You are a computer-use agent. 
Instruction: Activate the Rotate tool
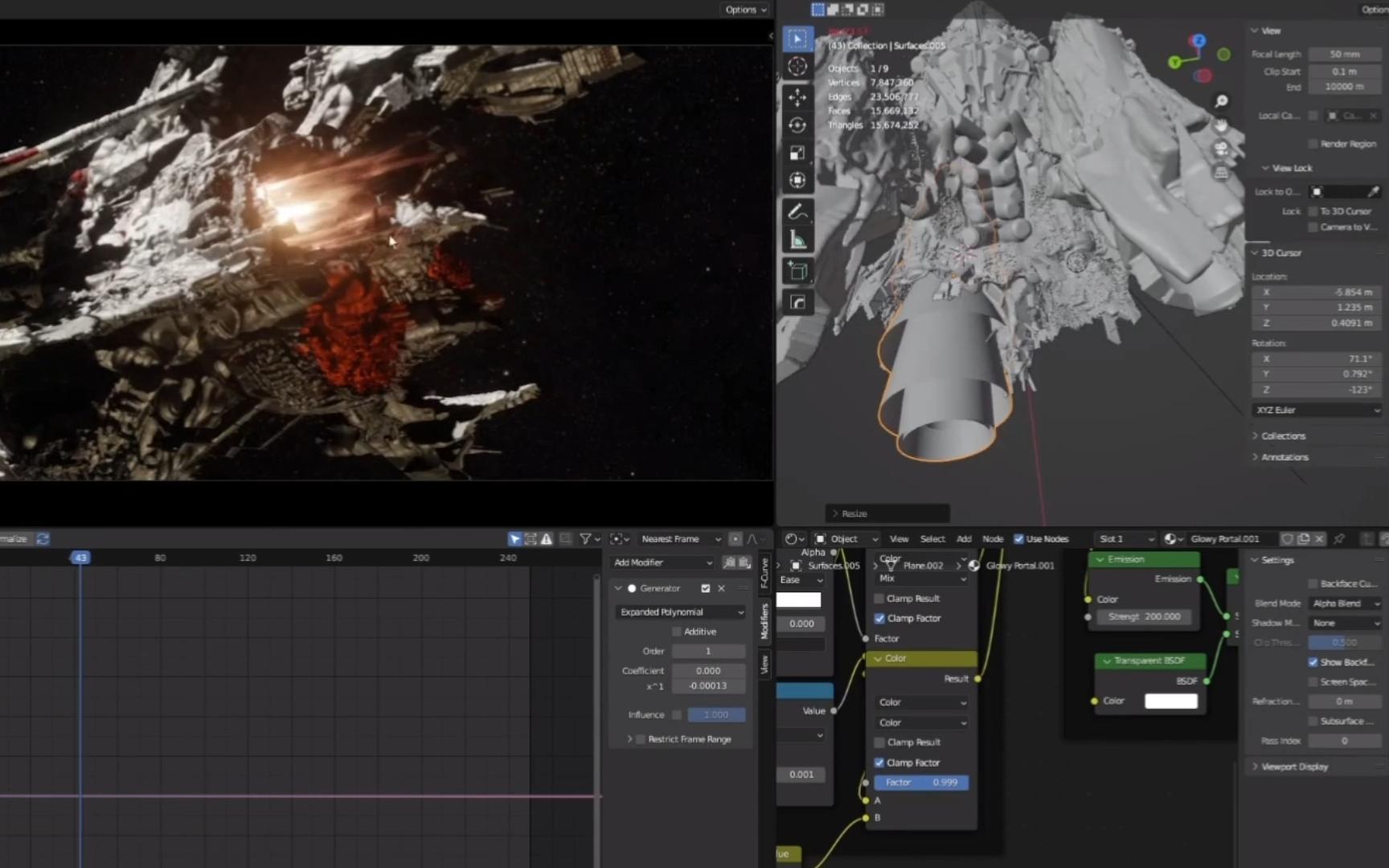pos(797,125)
